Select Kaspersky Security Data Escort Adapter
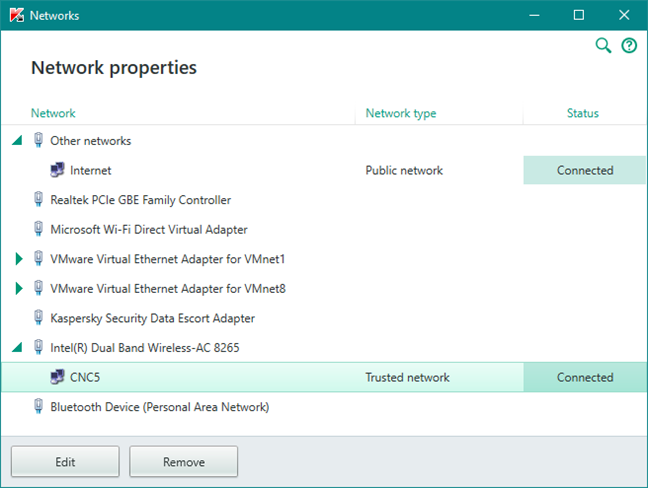This screenshot has height=488, width=648. 152,318
